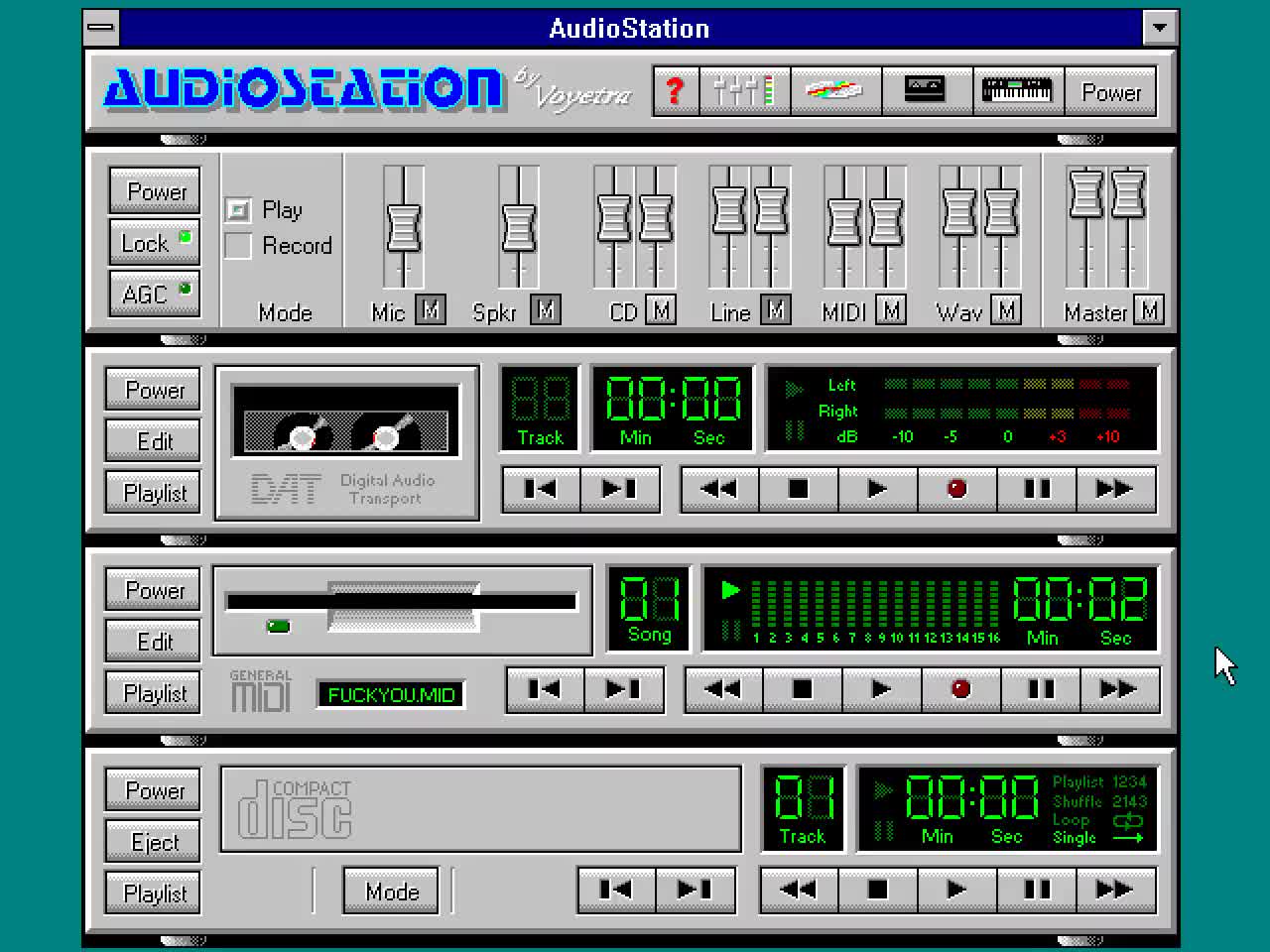This screenshot has height=952, width=1270.
Task: Stop the CD player playback
Action: (x=878, y=890)
